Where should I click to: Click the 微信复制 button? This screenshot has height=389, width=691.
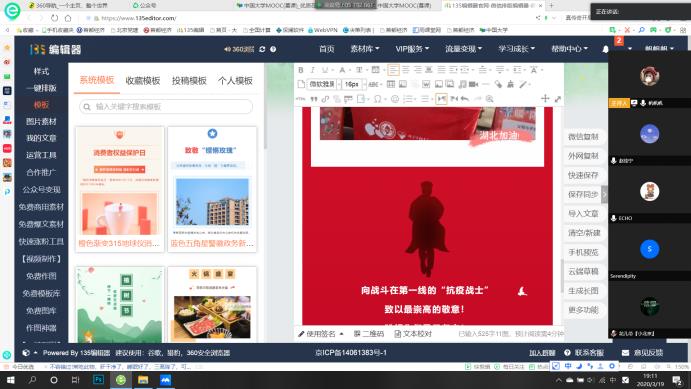(583, 137)
